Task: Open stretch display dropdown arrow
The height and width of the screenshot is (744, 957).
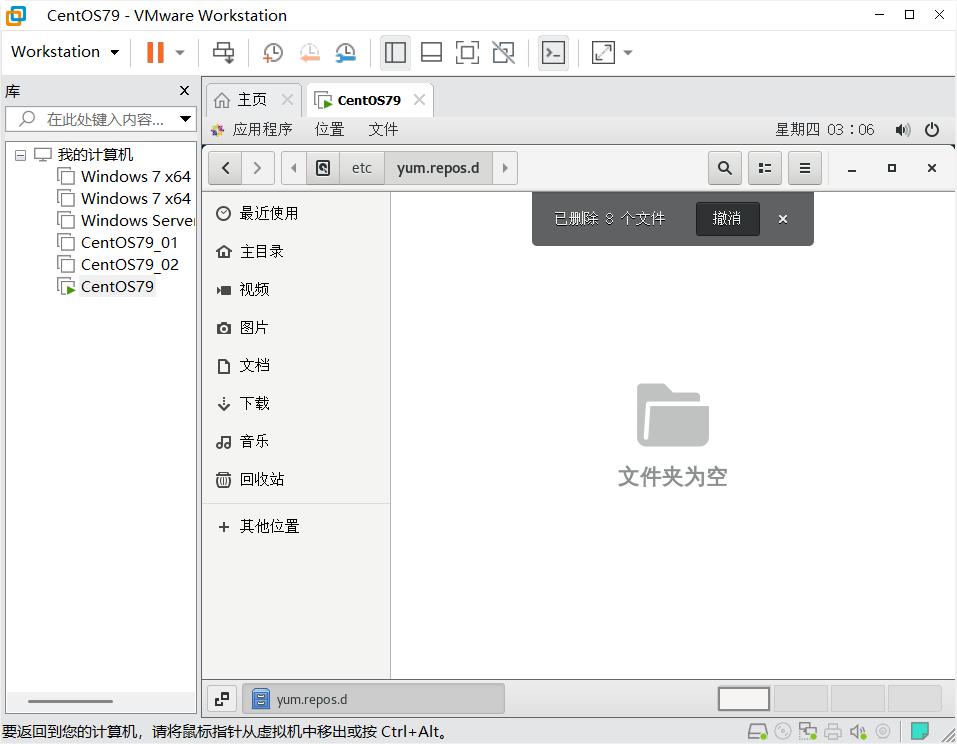Action: [x=628, y=52]
